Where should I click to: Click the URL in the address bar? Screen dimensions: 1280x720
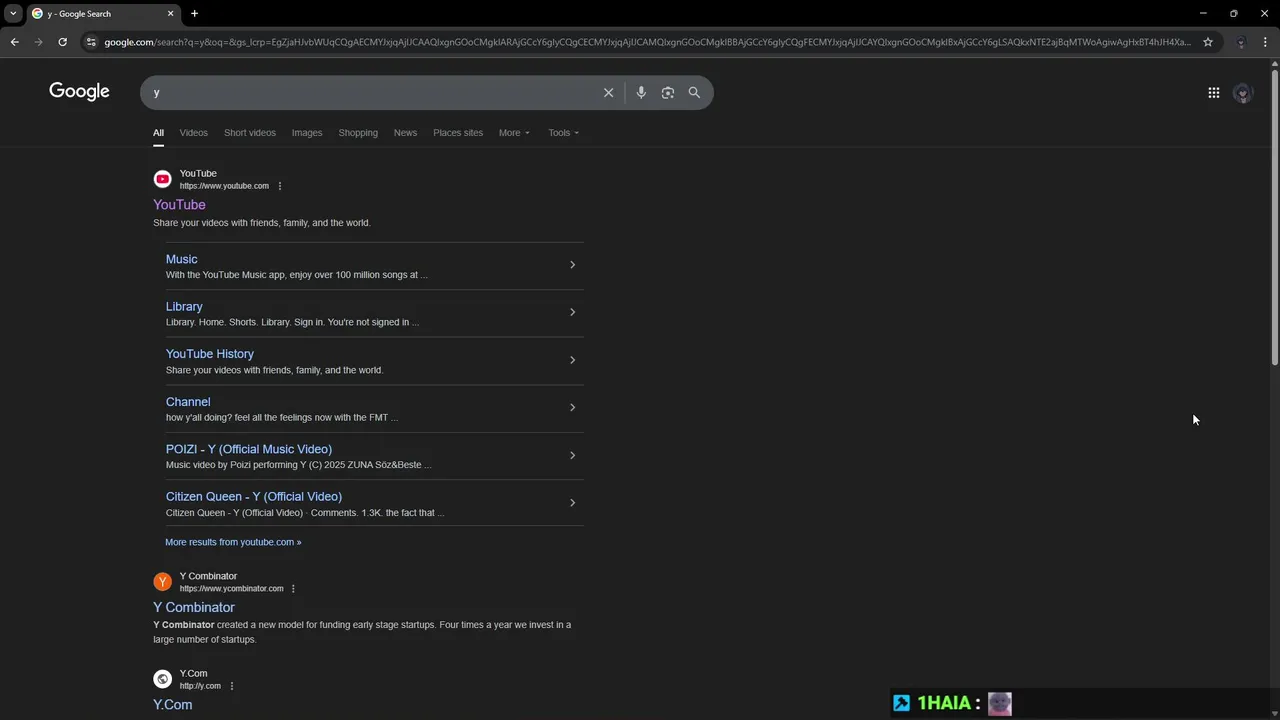pyautogui.click(x=647, y=42)
